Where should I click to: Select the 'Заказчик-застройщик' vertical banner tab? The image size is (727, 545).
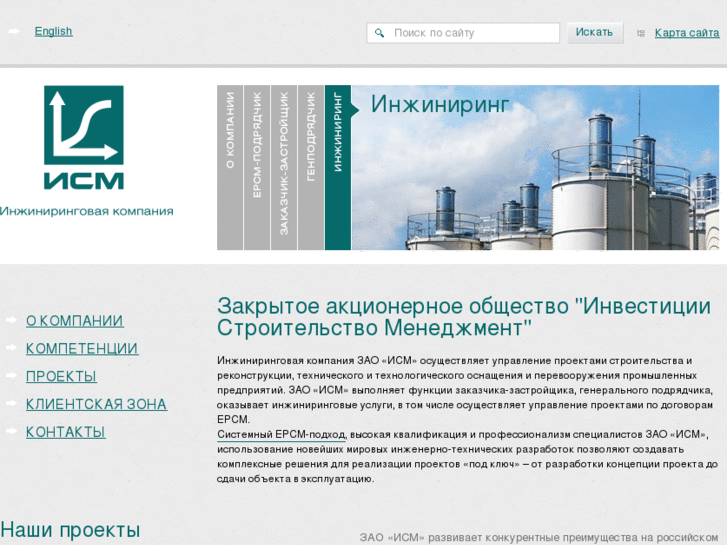284,167
